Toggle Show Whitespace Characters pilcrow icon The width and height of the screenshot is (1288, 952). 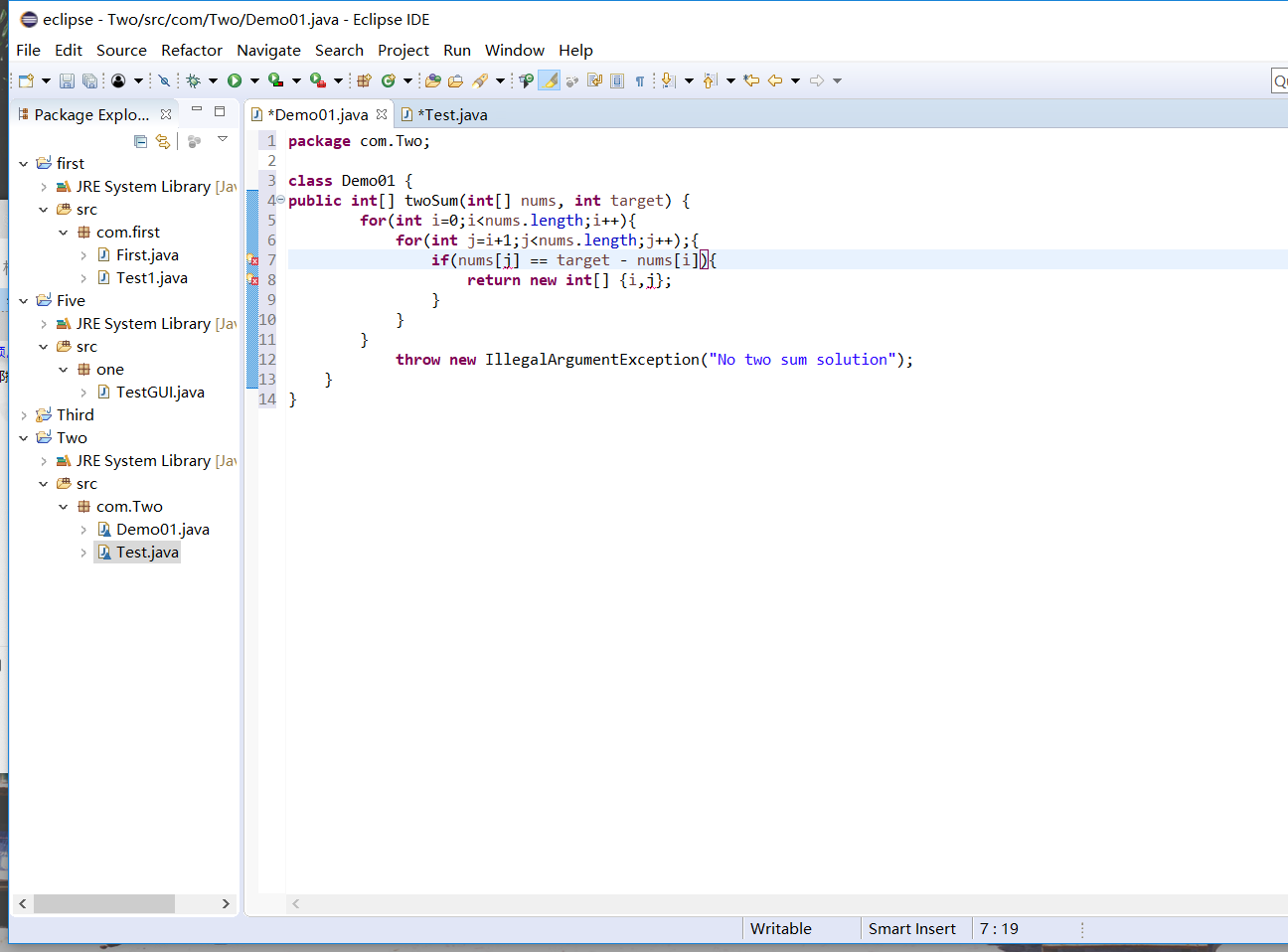639,80
